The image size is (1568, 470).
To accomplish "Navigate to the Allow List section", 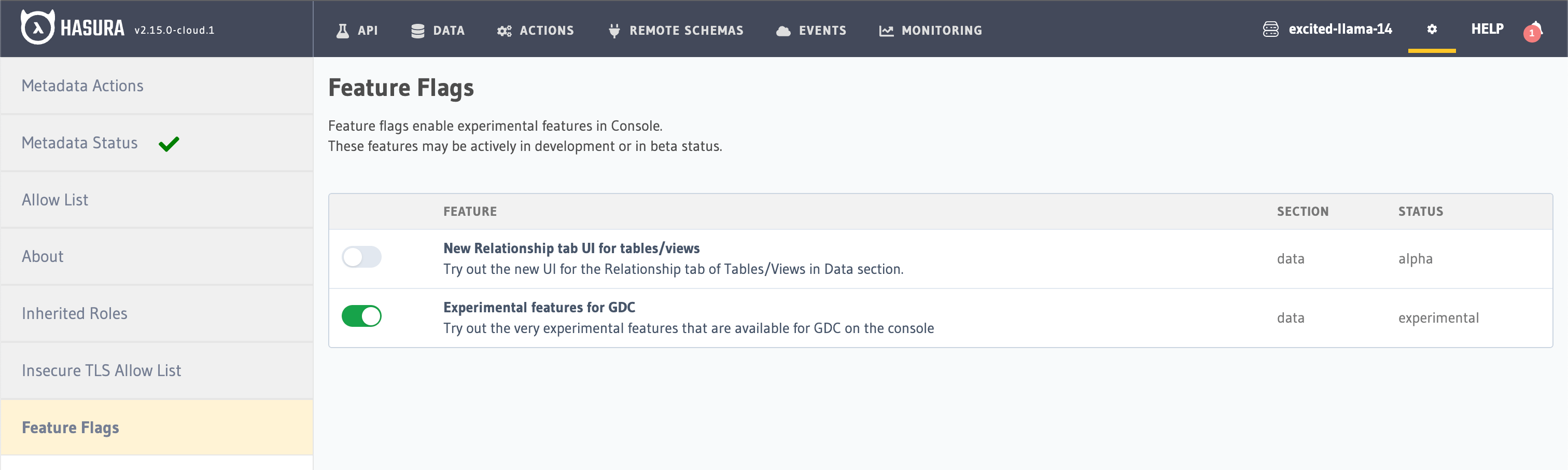I will 55,199.
